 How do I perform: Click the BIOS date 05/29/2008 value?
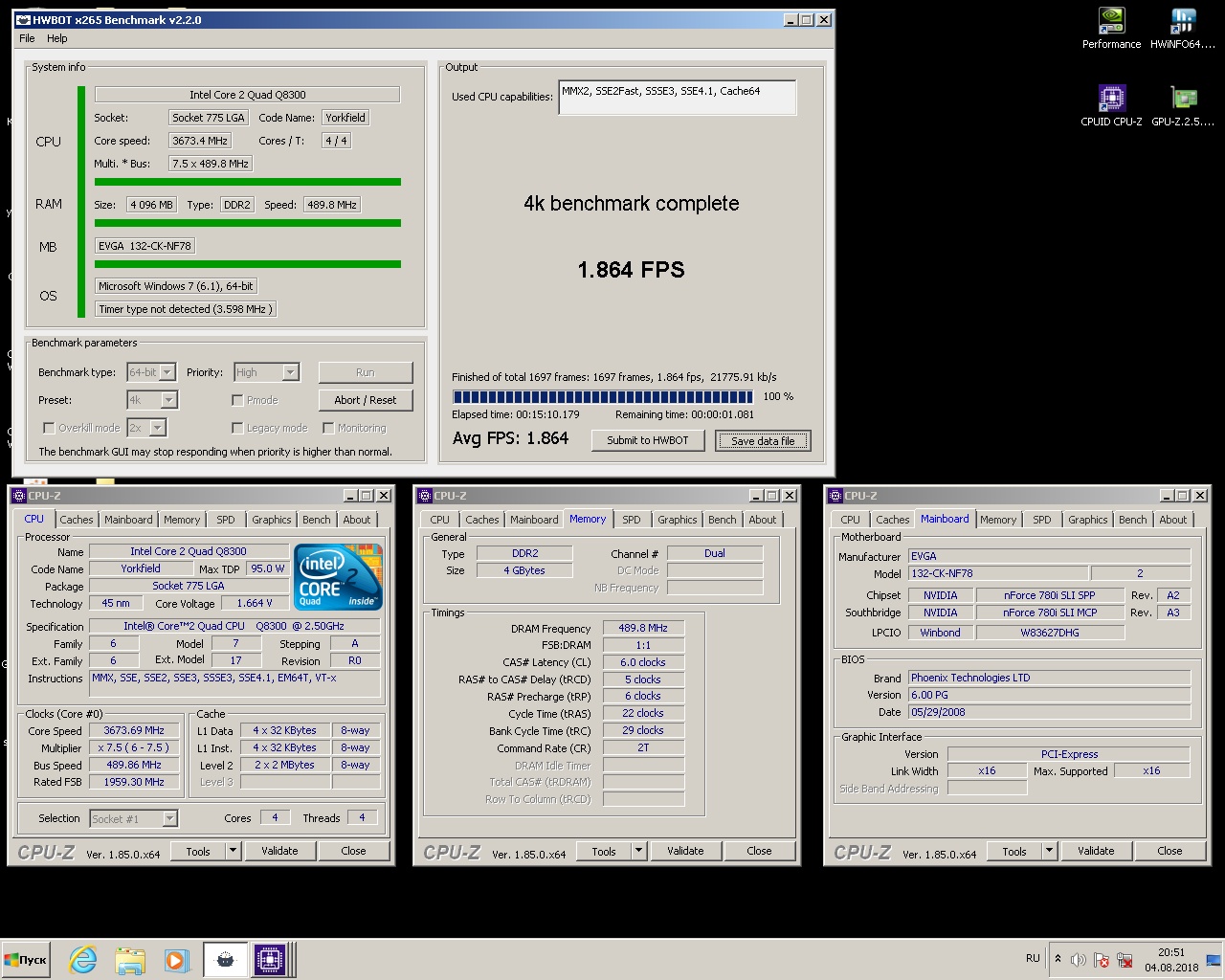pos(1049,712)
